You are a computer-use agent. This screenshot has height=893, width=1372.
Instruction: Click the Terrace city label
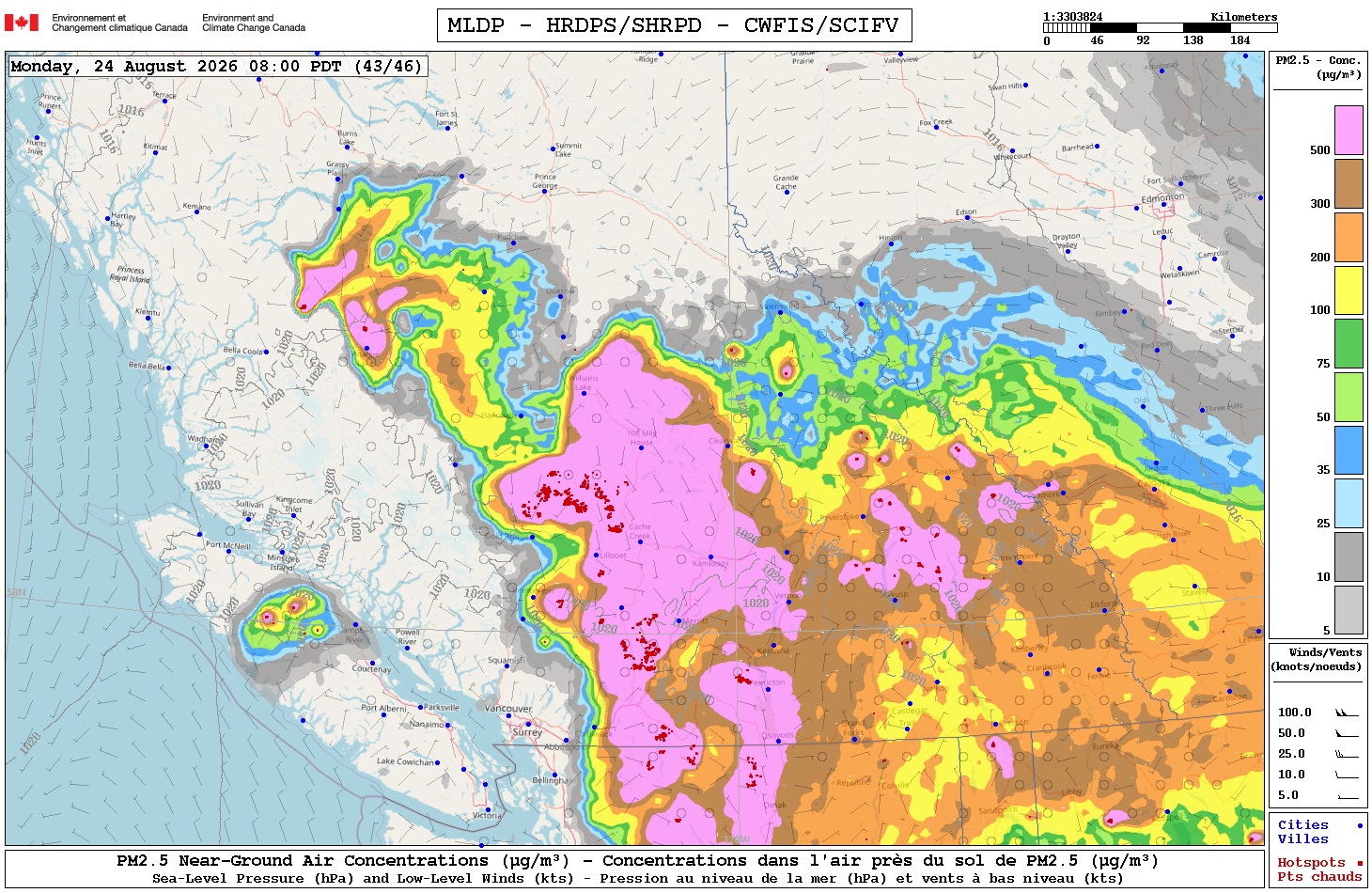click(164, 95)
